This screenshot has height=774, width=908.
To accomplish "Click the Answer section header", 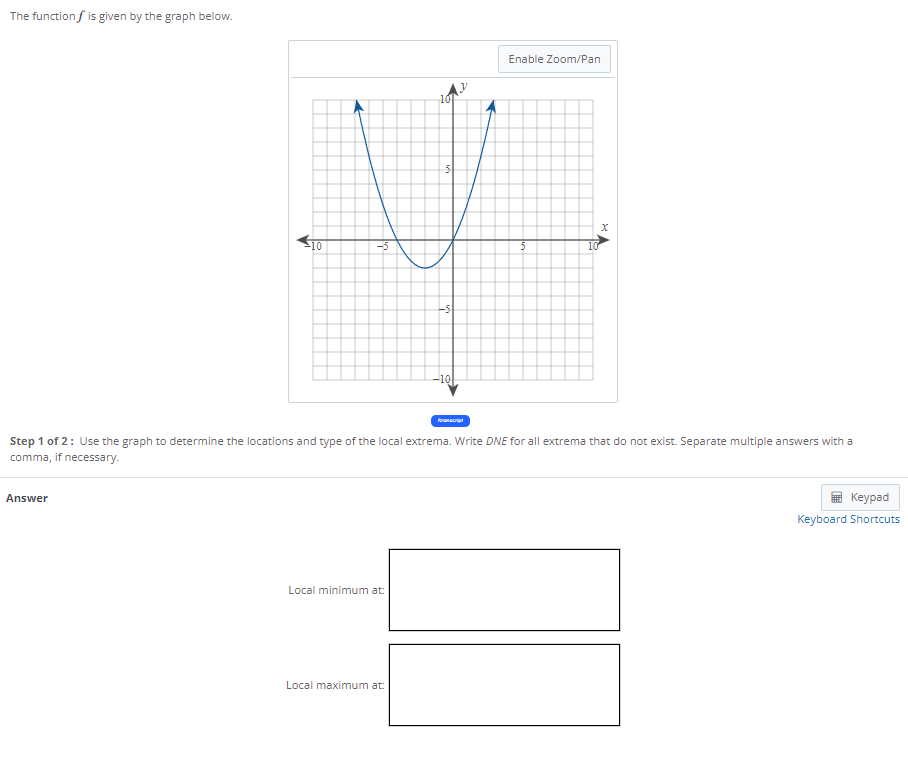I will [27, 497].
